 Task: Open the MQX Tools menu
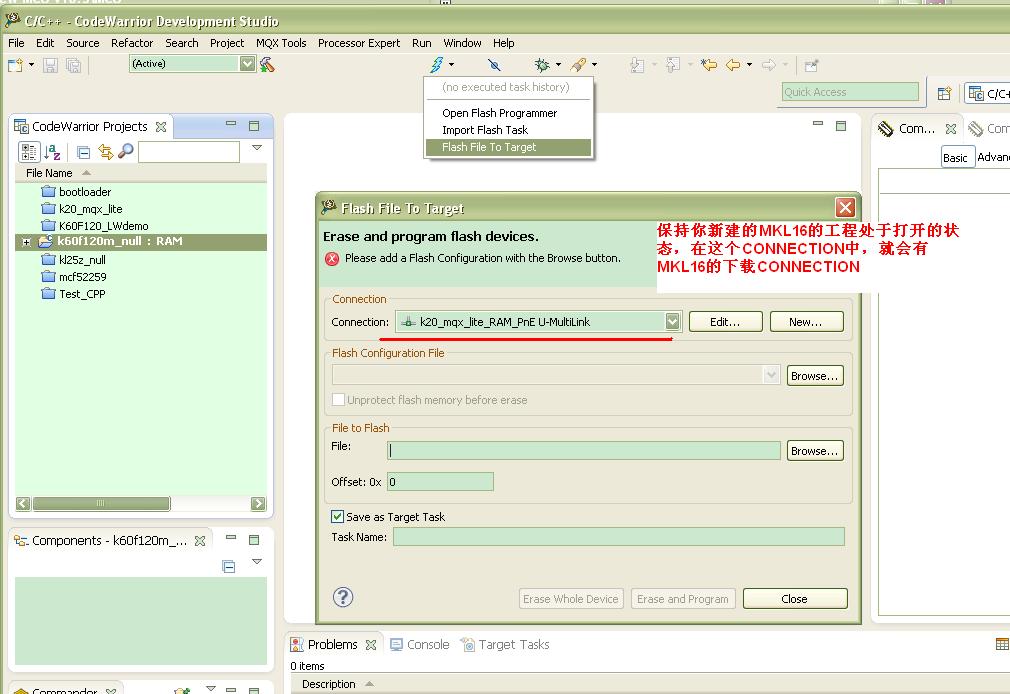281,43
